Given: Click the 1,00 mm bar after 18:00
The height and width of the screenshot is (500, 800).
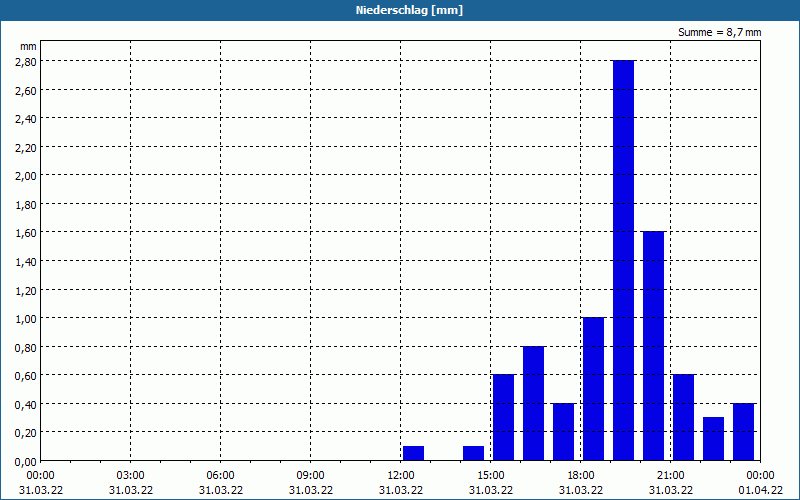Looking at the screenshot, I should (x=593, y=389).
